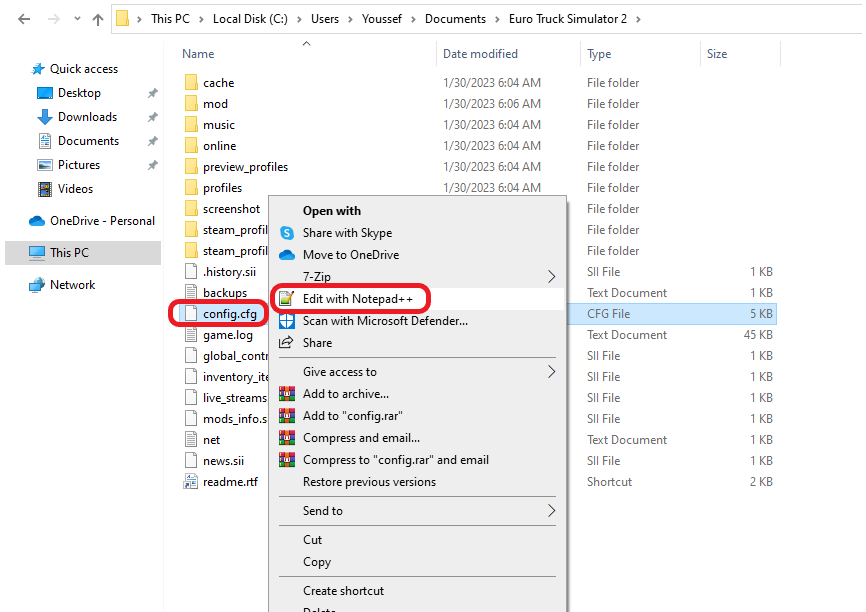Go up one folder level arrow
The image size is (866, 612).
(98, 19)
